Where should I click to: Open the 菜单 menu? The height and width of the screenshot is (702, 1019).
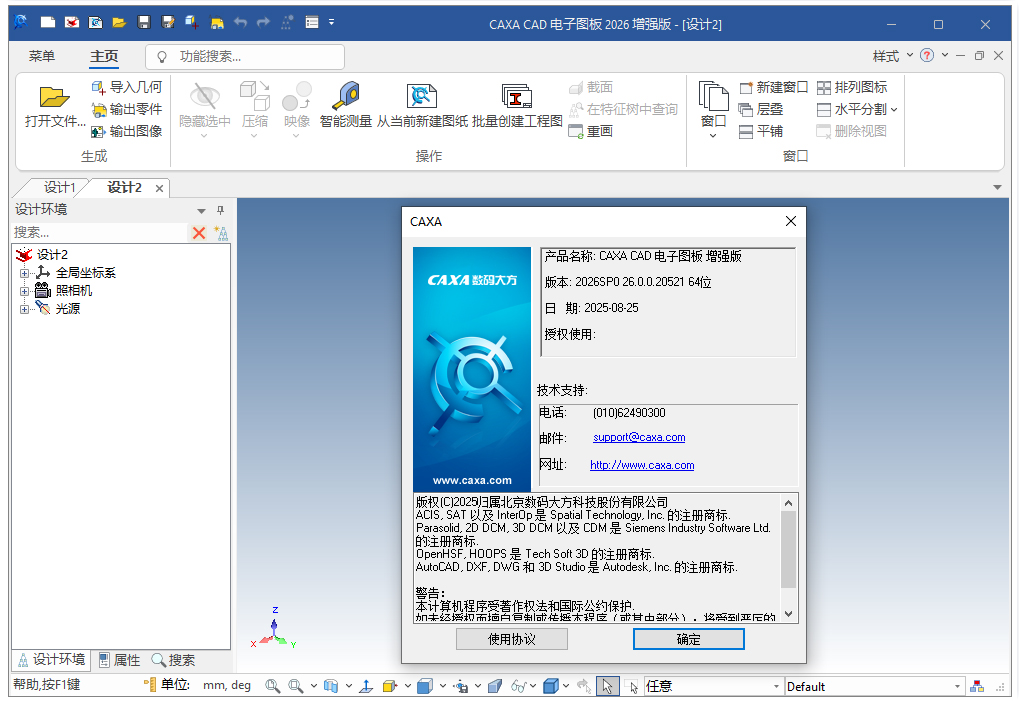point(41,56)
